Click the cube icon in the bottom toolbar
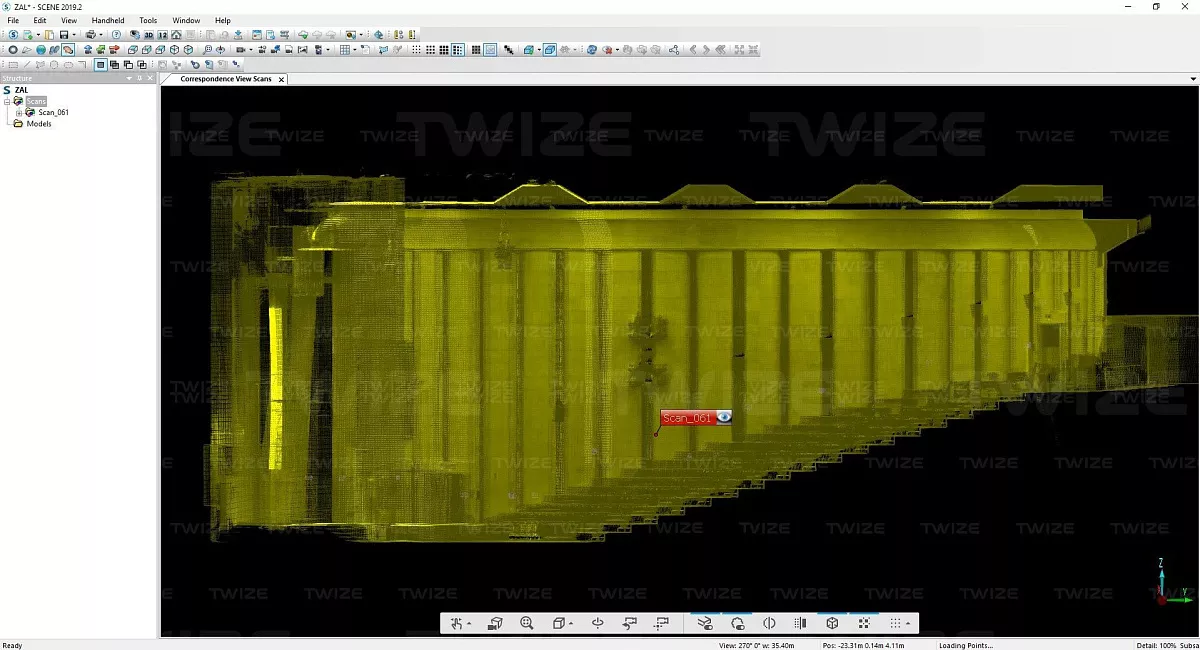Image resolution: width=1200 pixels, height=650 pixels. click(832, 623)
